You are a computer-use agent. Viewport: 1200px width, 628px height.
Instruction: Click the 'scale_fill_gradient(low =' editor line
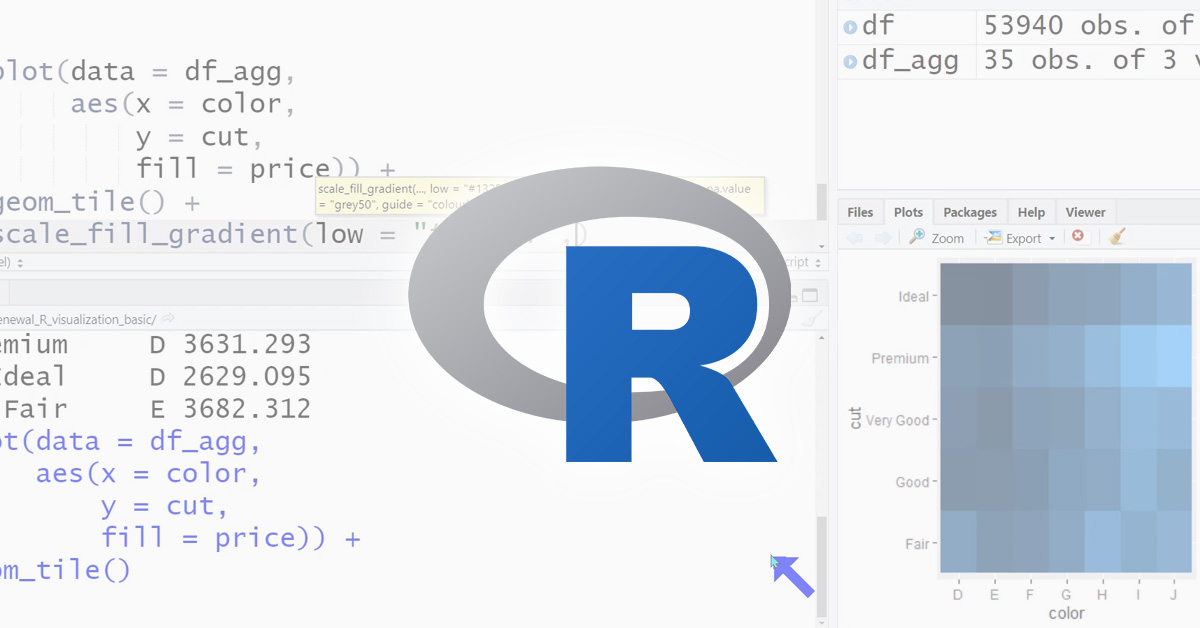(x=200, y=235)
